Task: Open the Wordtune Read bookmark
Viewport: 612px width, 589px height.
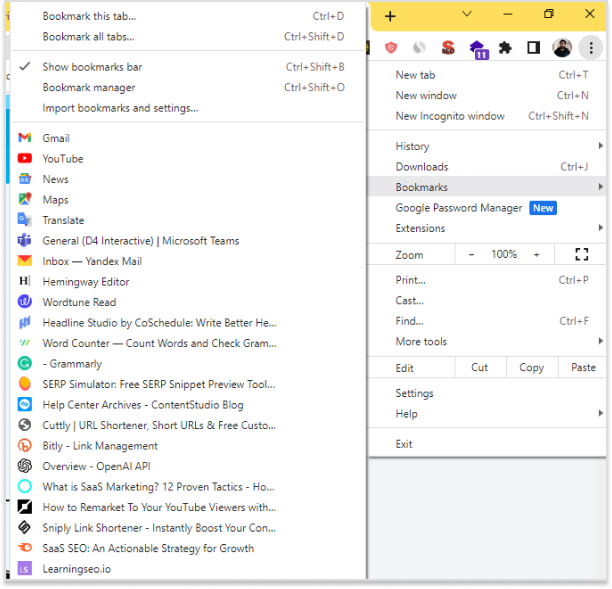Action: (x=187, y=302)
